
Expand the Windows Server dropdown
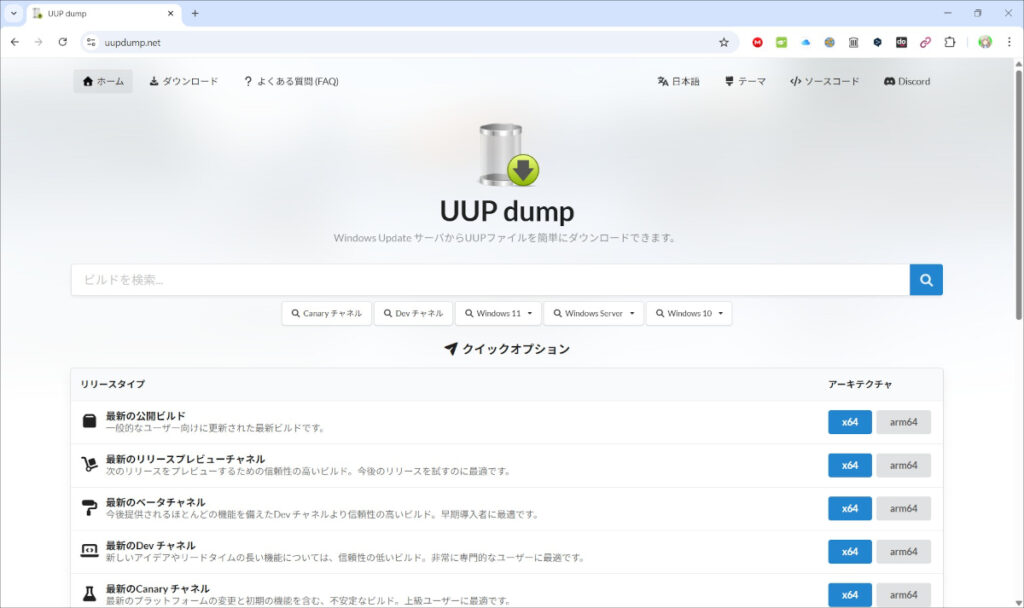pos(593,313)
